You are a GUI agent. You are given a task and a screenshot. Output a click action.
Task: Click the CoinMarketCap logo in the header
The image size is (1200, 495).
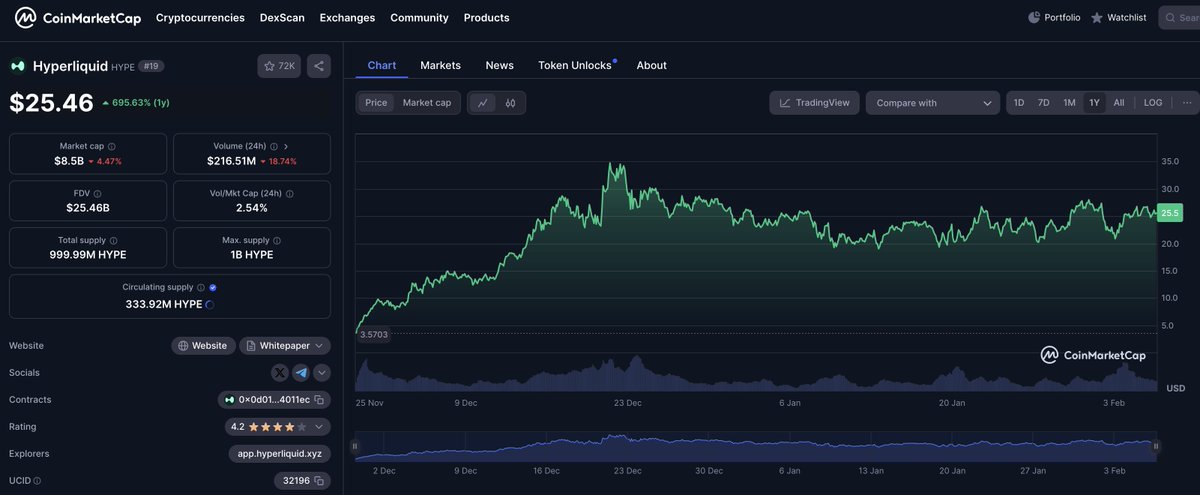(77, 18)
